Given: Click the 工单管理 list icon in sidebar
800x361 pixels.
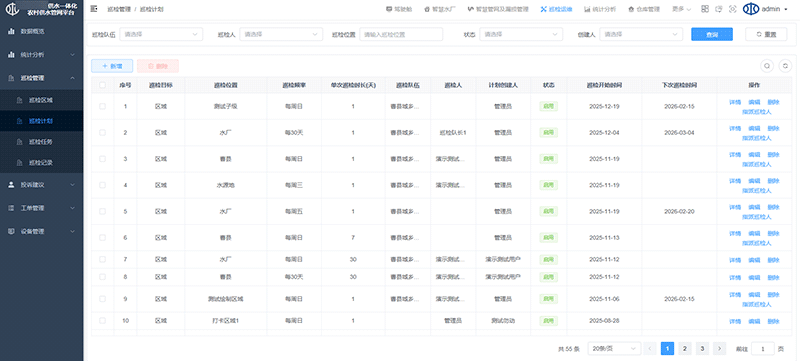Looking at the screenshot, I should click(11, 208).
